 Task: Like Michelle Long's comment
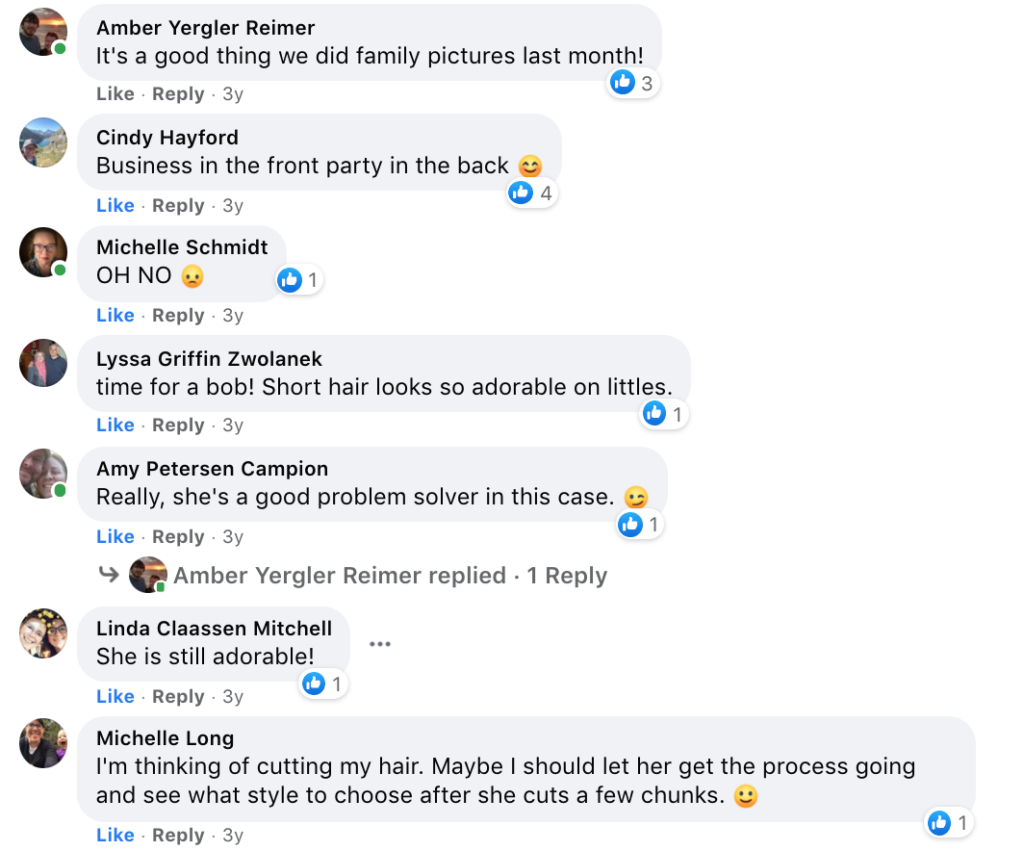coord(115,835)
